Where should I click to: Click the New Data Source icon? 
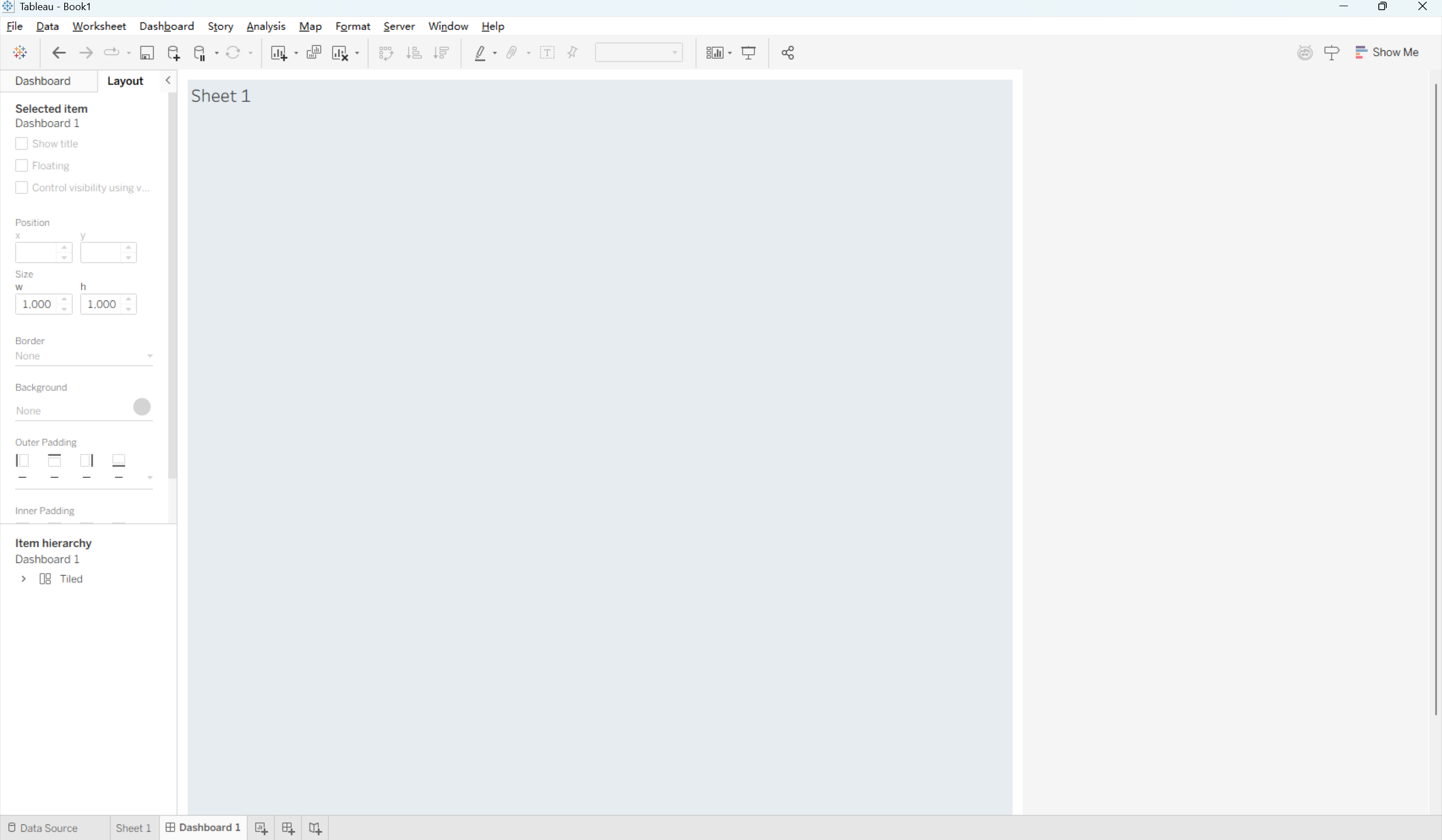(174, 52)
